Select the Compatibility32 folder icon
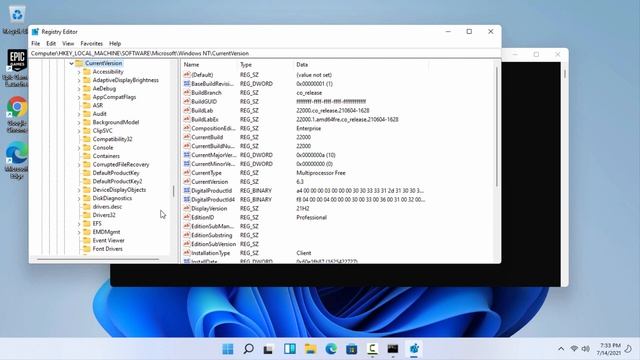The image size is (640, 360). (x=87, y=139)
